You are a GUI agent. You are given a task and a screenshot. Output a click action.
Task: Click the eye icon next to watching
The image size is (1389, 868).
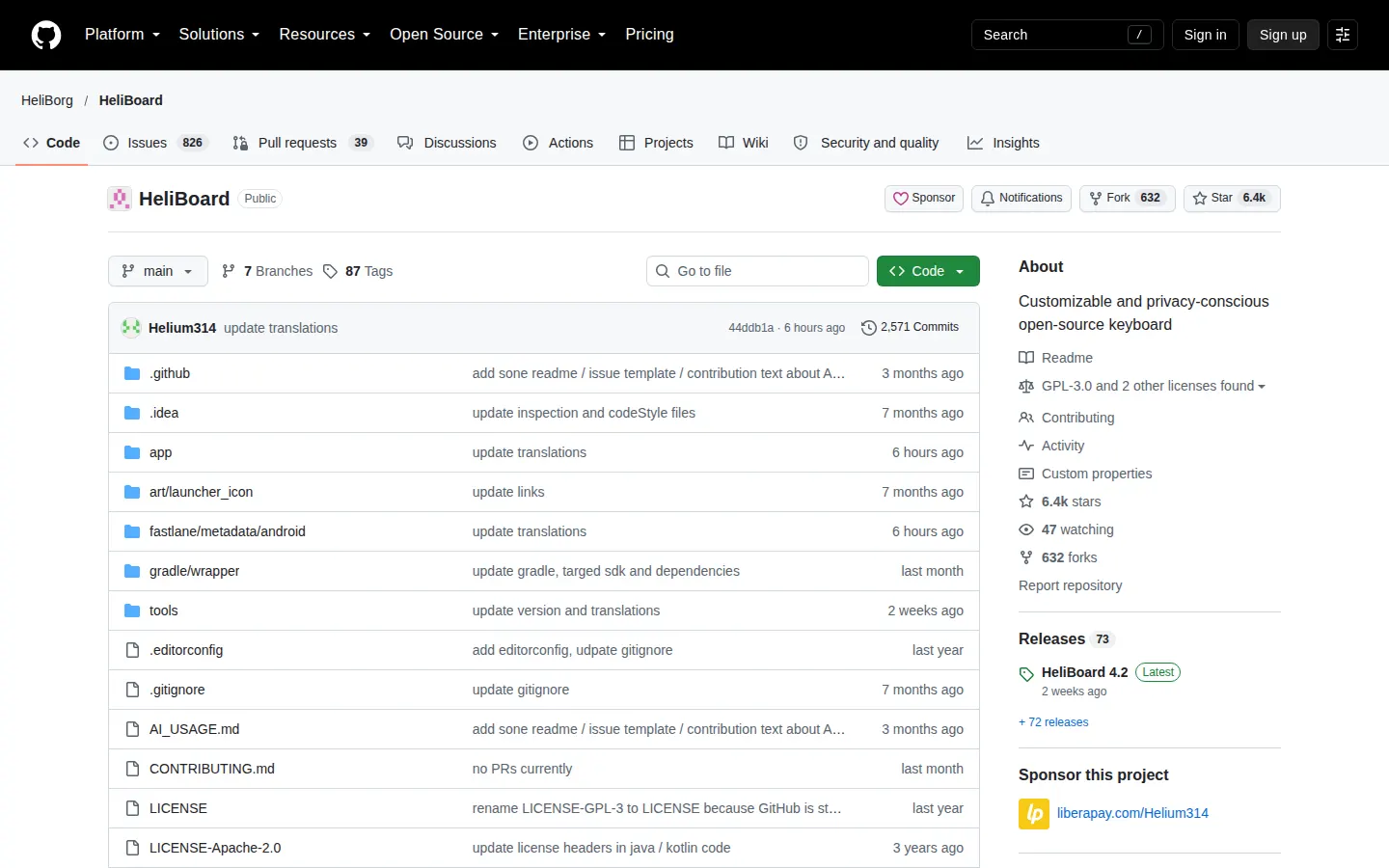pyautogui.click(x=1026, y=529)
